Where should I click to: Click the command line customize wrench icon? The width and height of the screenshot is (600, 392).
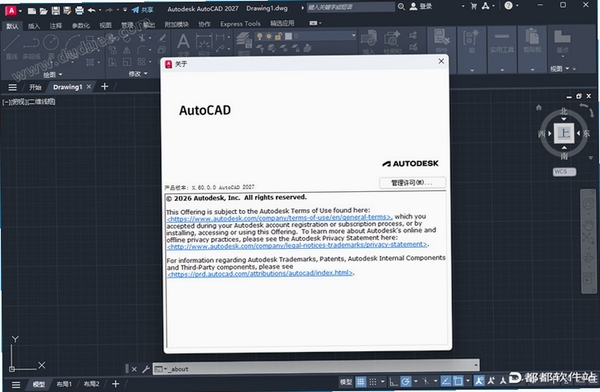(145, 369)
